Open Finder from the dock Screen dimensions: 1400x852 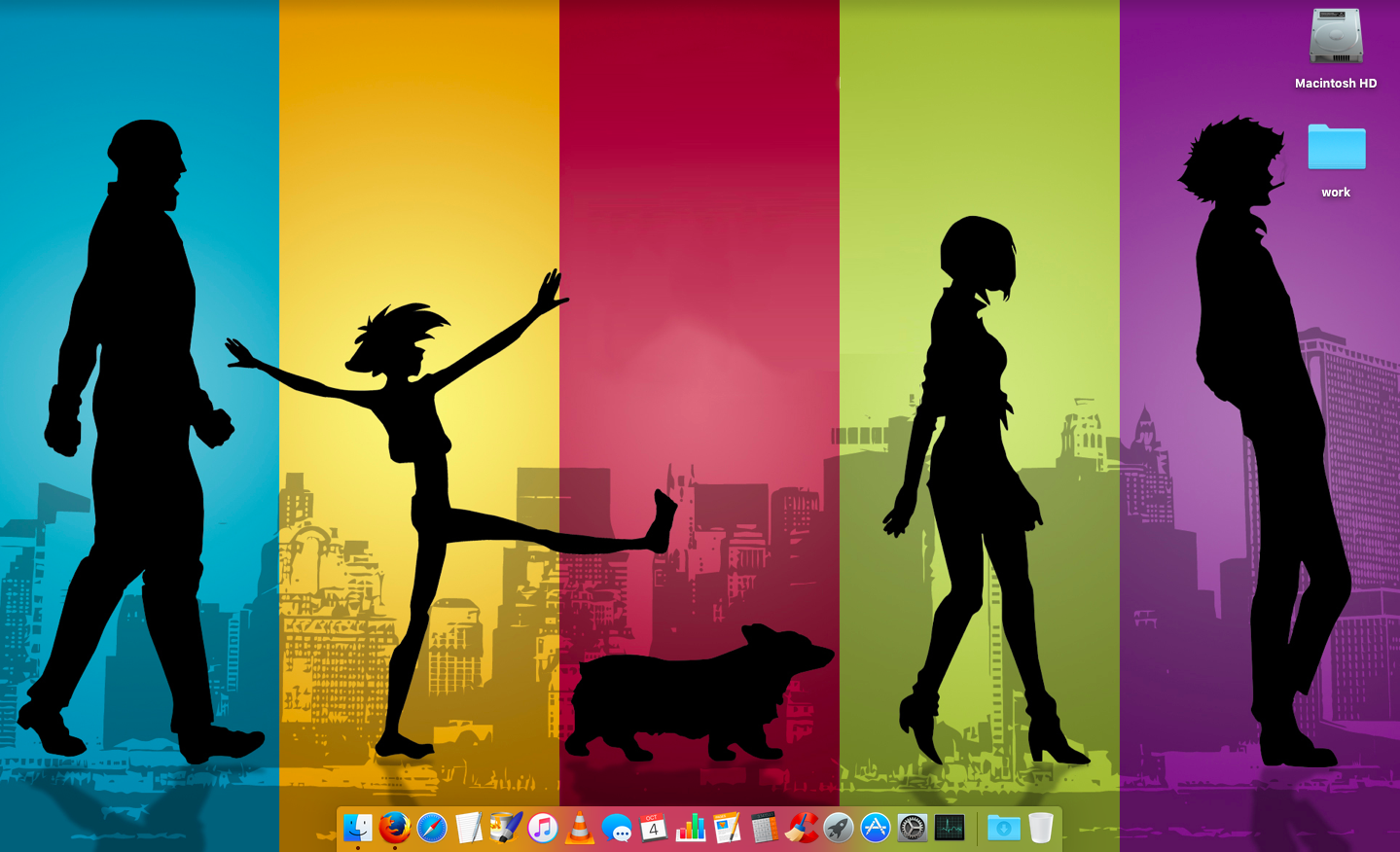point(358,828)
